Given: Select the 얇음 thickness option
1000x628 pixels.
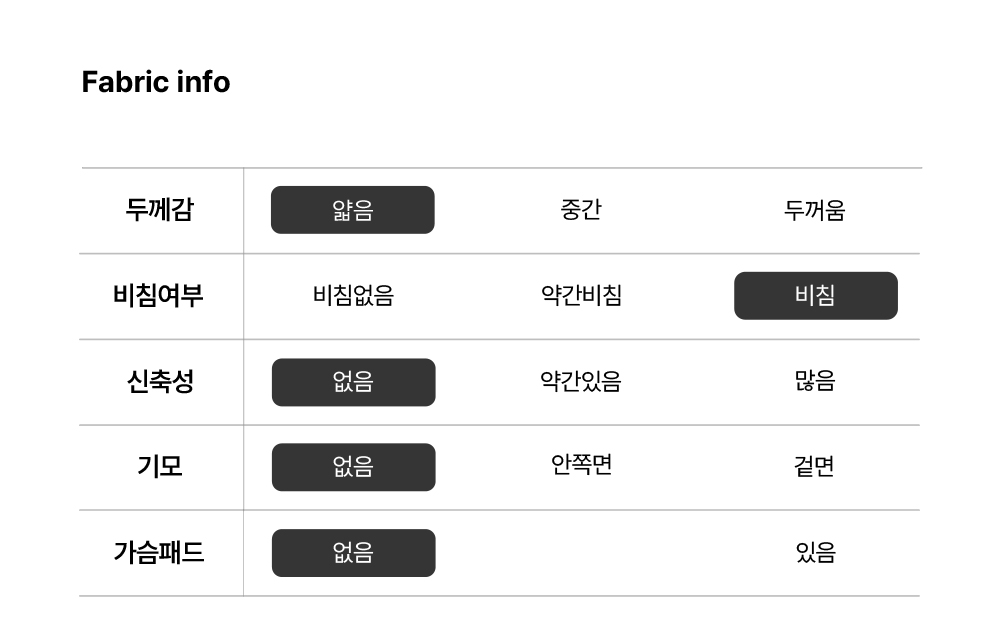Looking at the screenshot, I should (x=353, y=210).
